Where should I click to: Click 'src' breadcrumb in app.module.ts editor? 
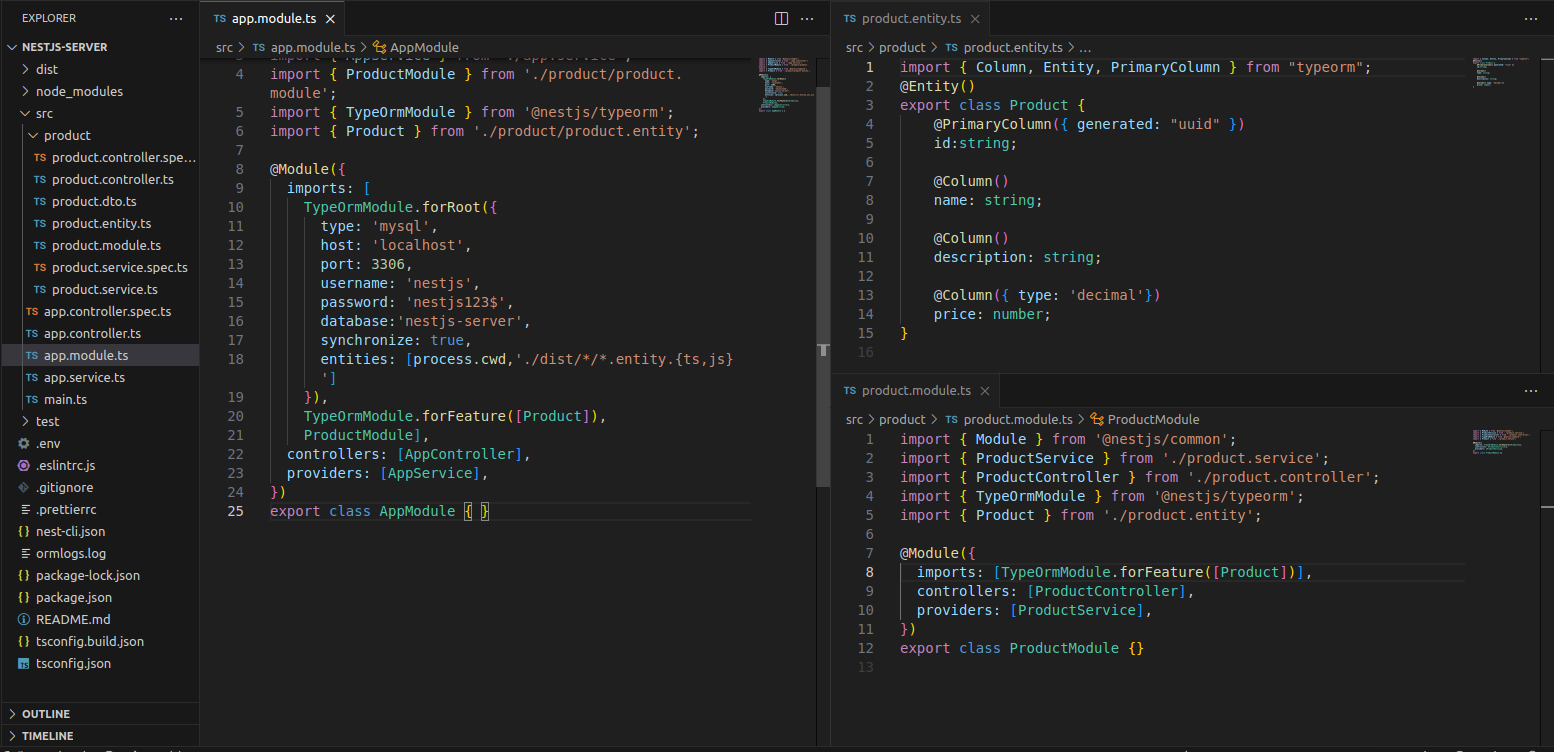[224, 47]
